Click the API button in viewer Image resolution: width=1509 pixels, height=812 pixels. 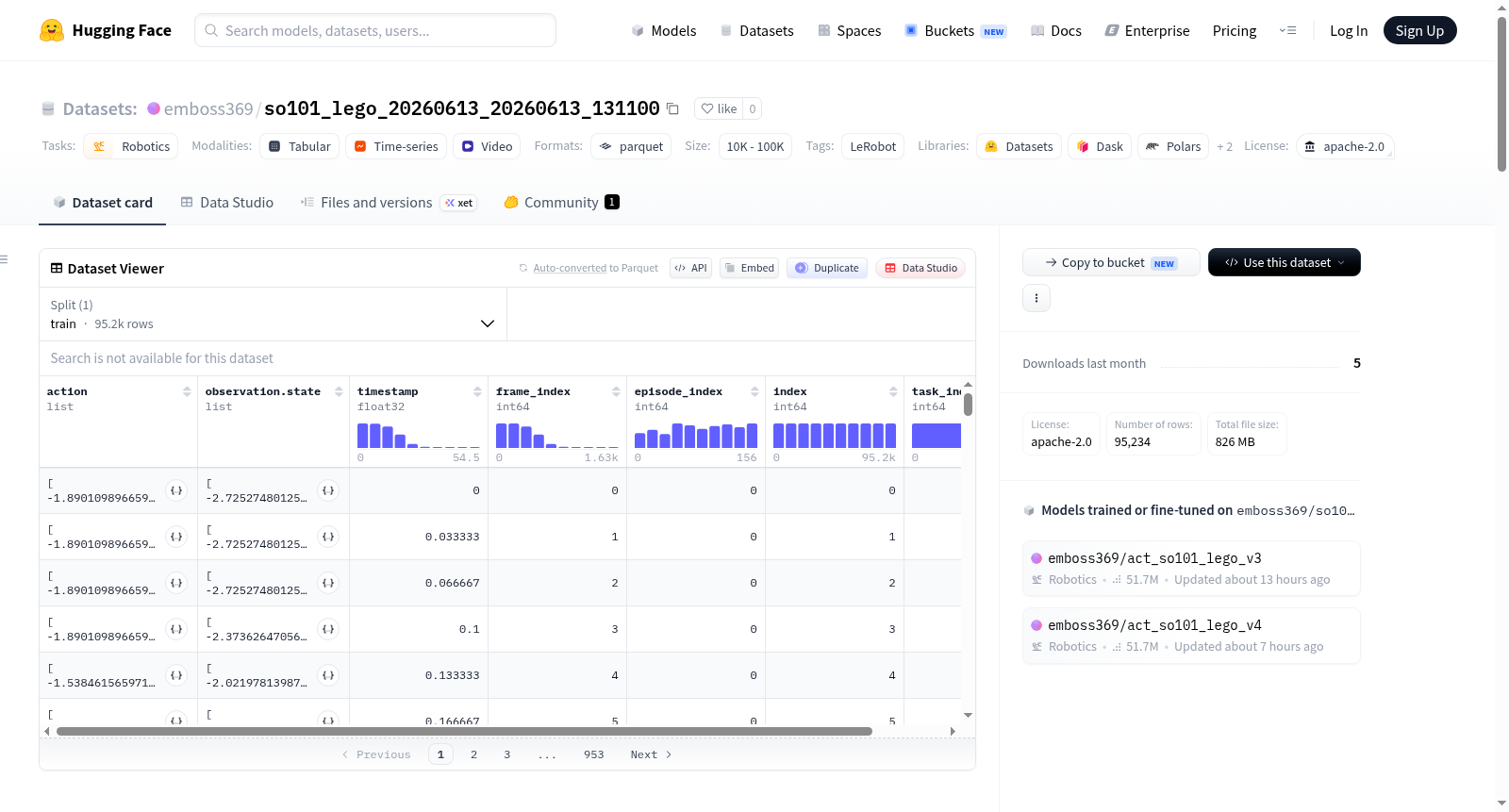[x=690, y=268]
